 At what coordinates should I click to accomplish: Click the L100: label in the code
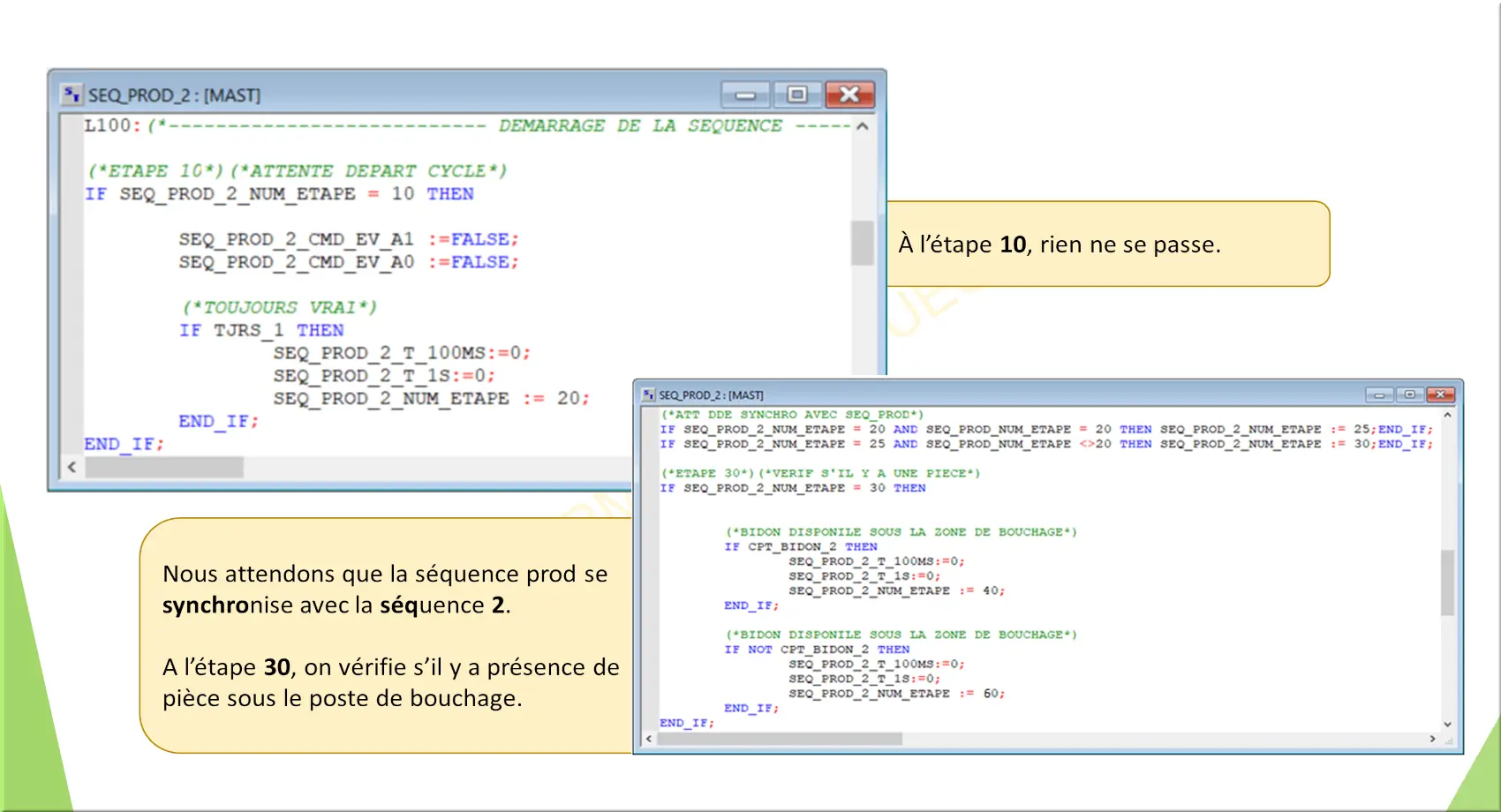click(x=112, y=125)
